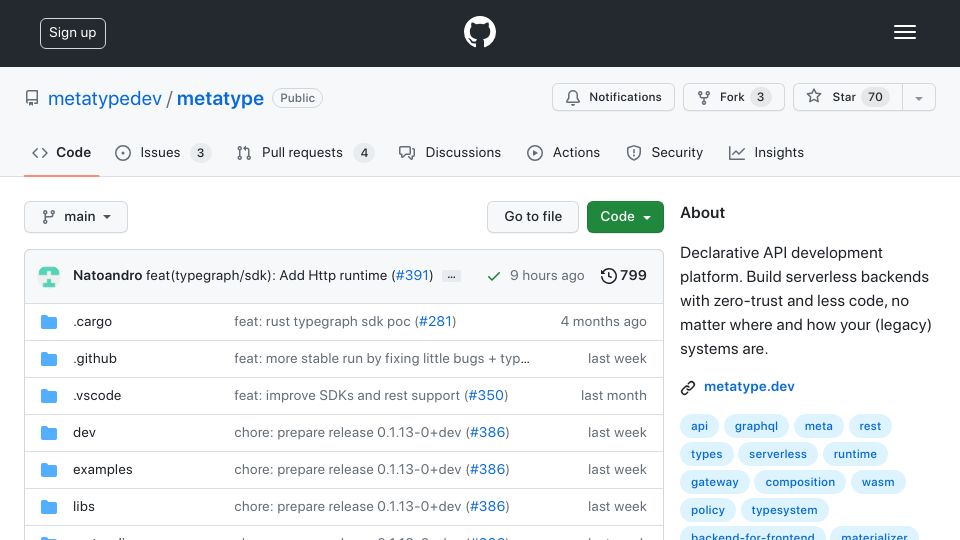Click the link icon beside metatype.dev
Screen dimensions: 960x540
click(688, 388)
